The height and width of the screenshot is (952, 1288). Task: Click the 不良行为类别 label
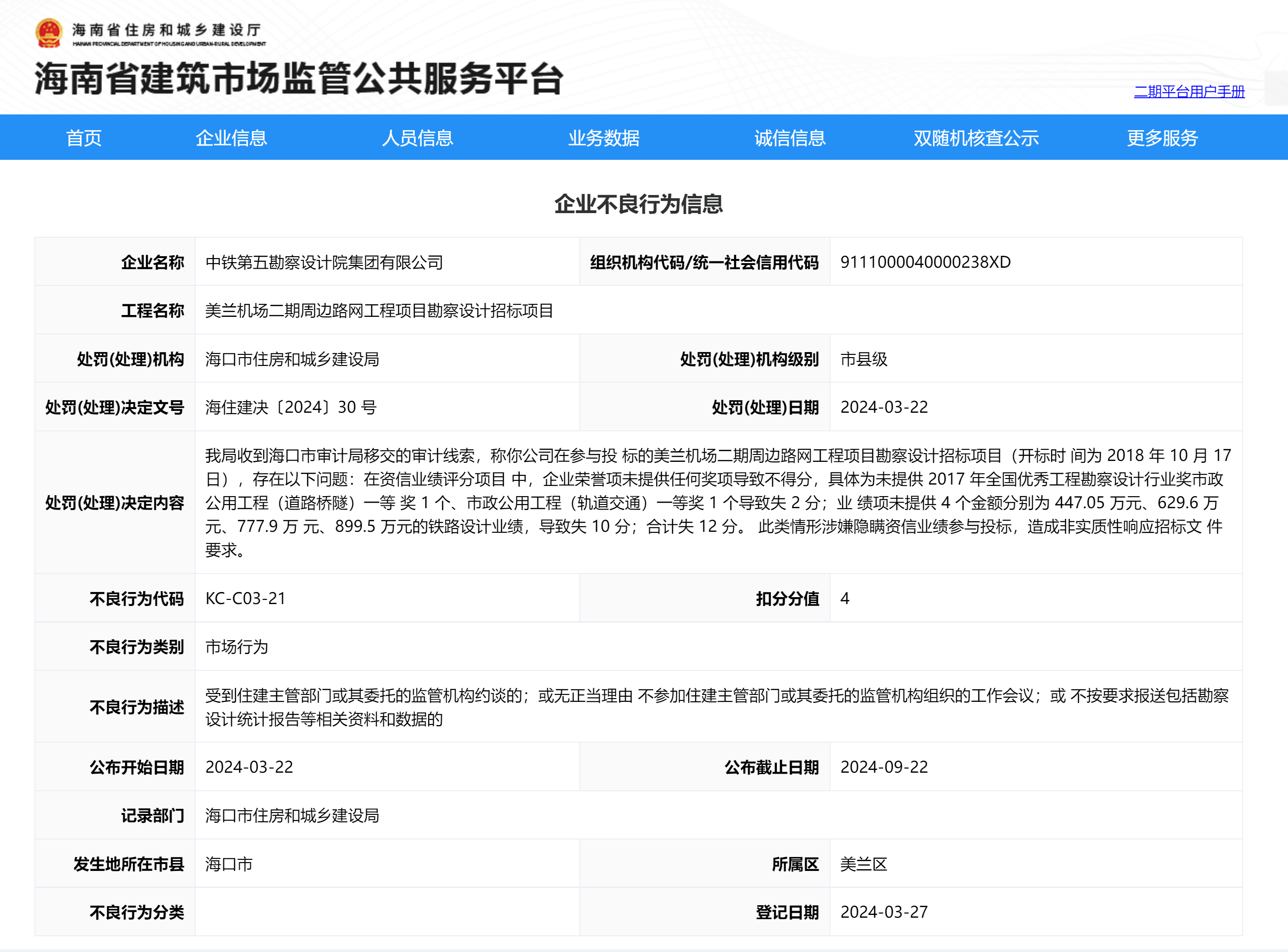coord(137,647)
